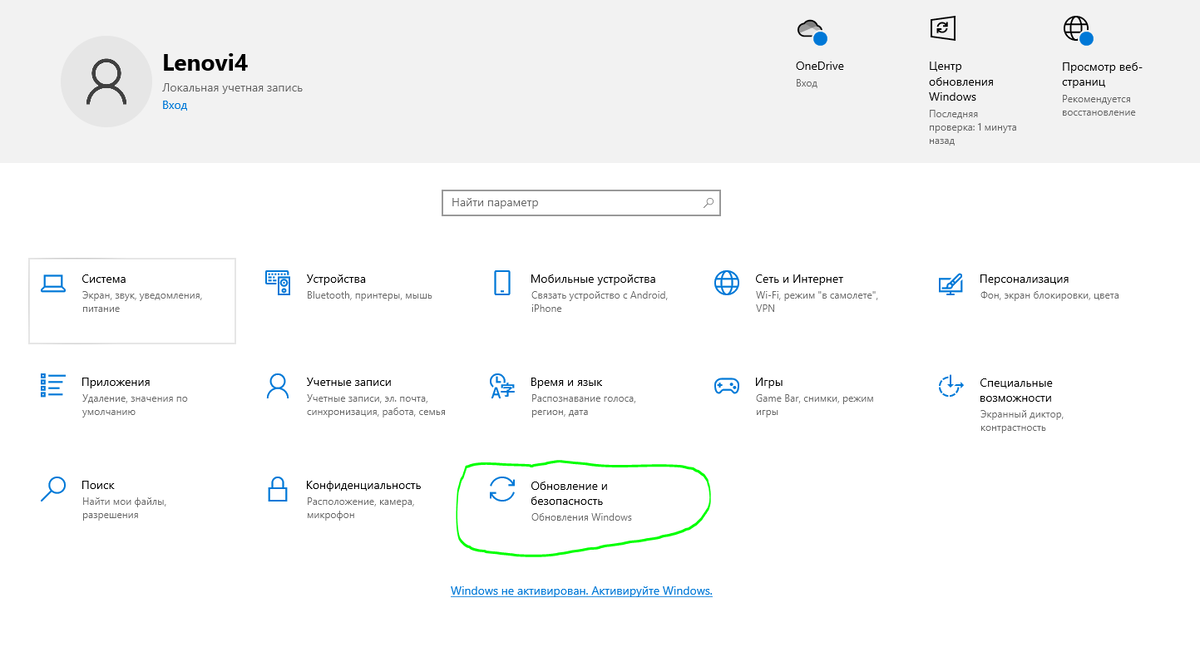Click the web browsing globe icon
Viewport: 1200px width, 672px height.
(1078, 30)
